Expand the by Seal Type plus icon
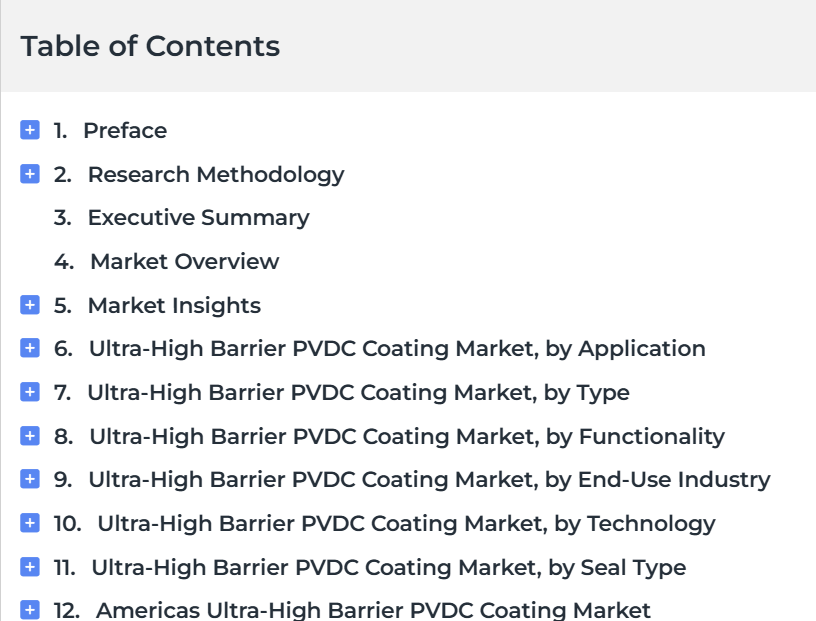816x621 pixels. (x=30, y=567)
